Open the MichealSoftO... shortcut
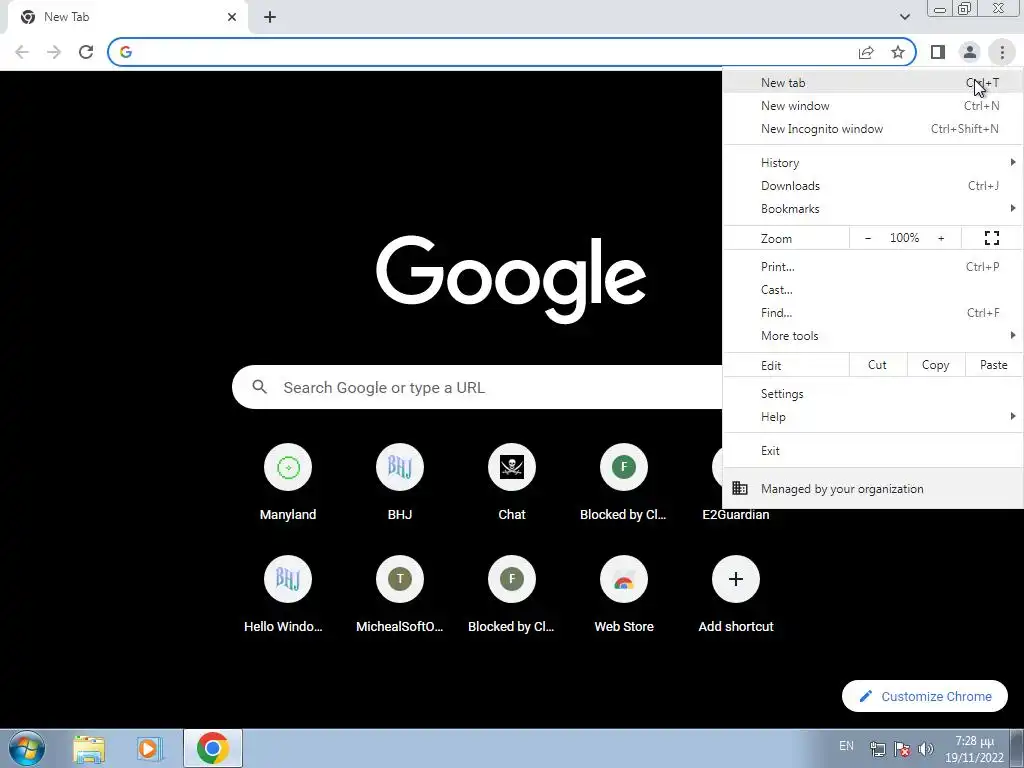Image resolution: width=1024 pixels, height=768 pixels. point(400,595)
